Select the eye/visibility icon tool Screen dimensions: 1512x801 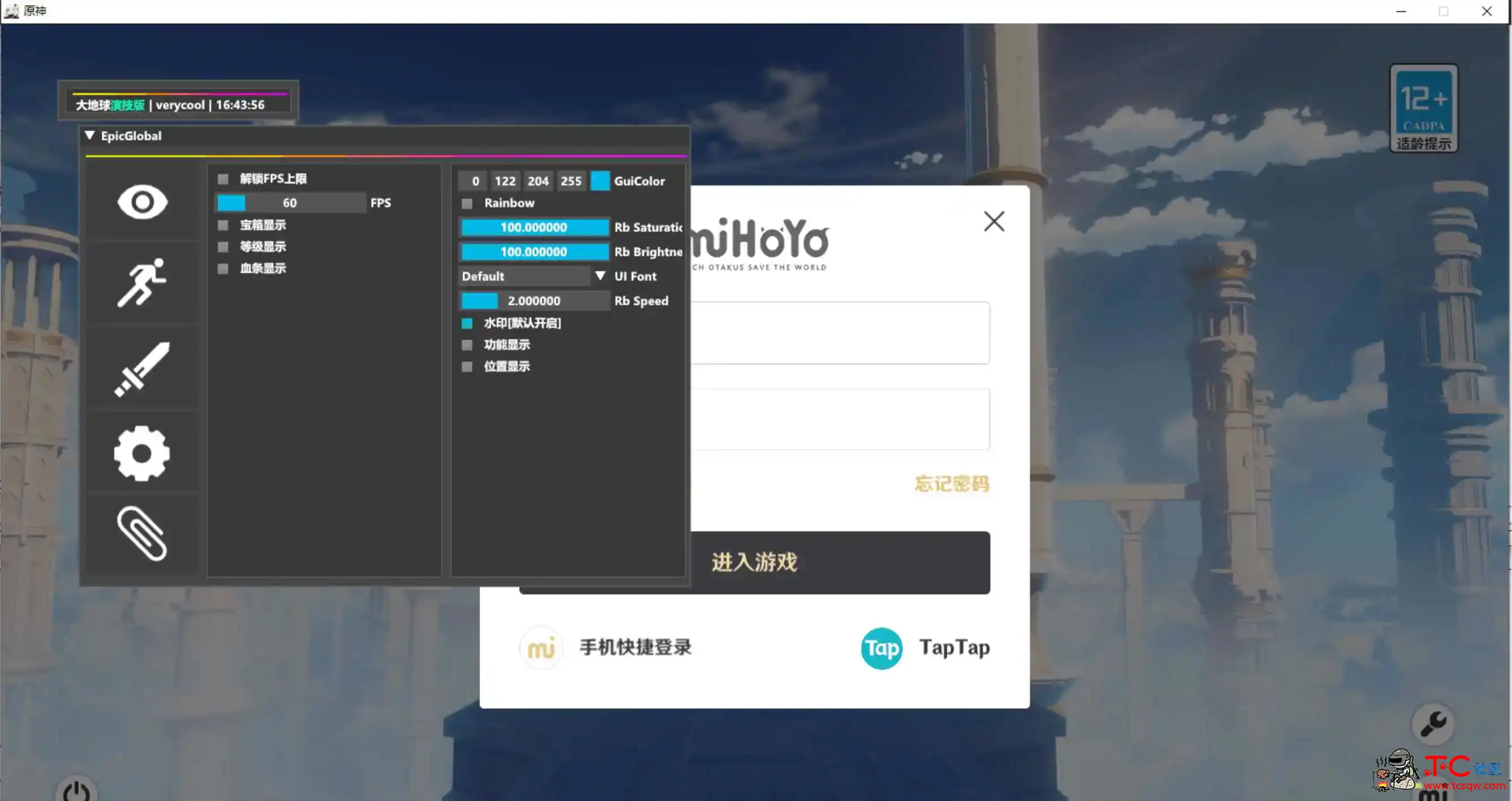[x=141, y=200]
